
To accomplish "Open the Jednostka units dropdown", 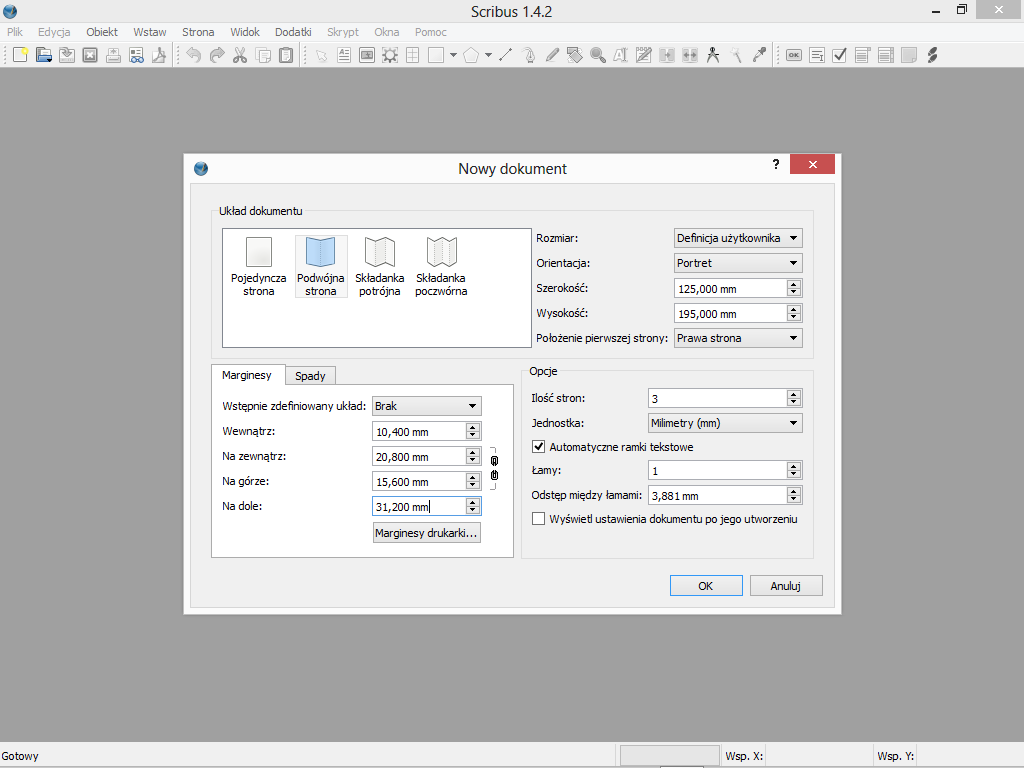I will [x=725, y=423].
